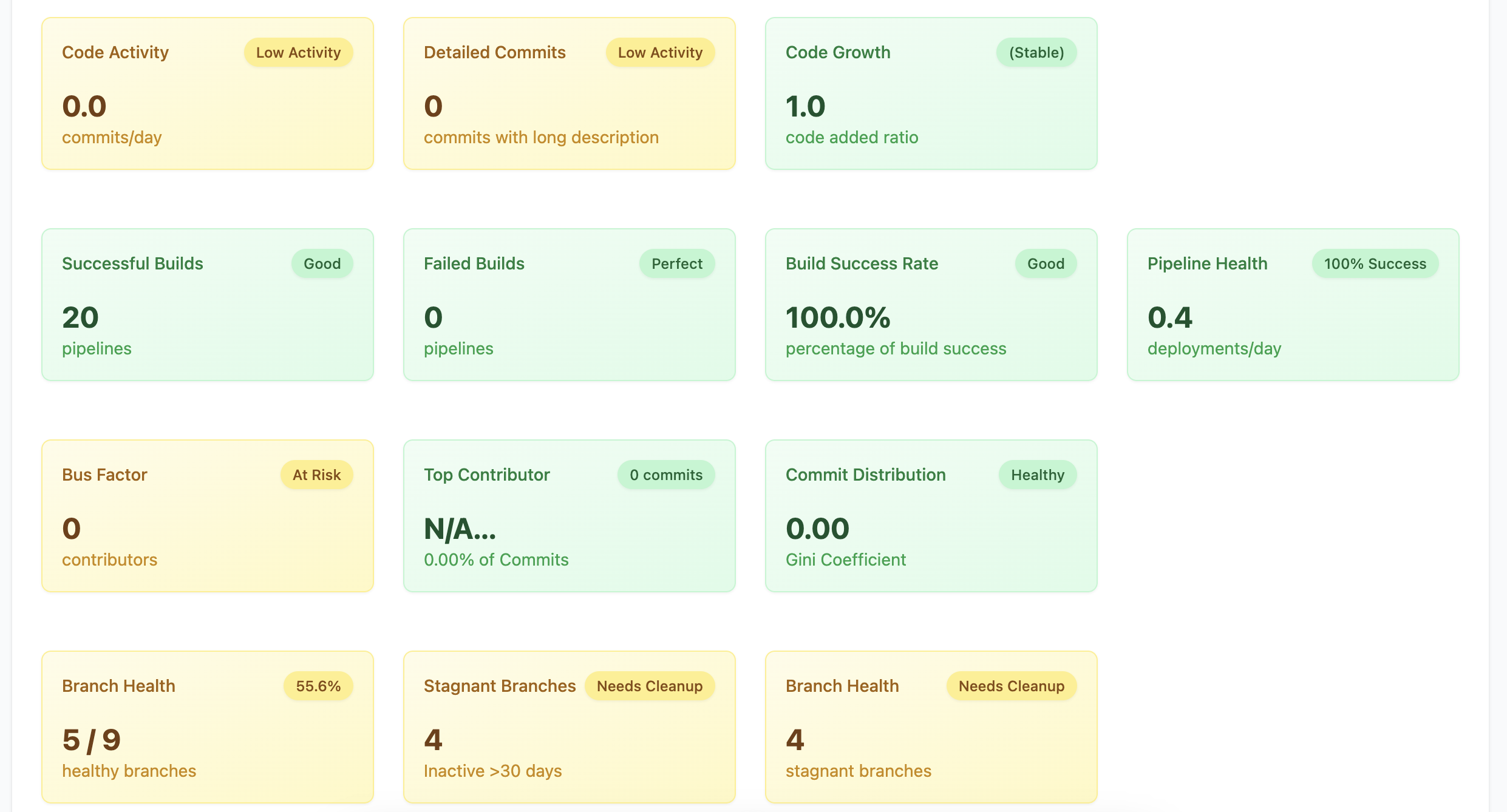Click the Good badge on Successful Builds
This screenshot has height=812, width=1507.
coord(322,263)
